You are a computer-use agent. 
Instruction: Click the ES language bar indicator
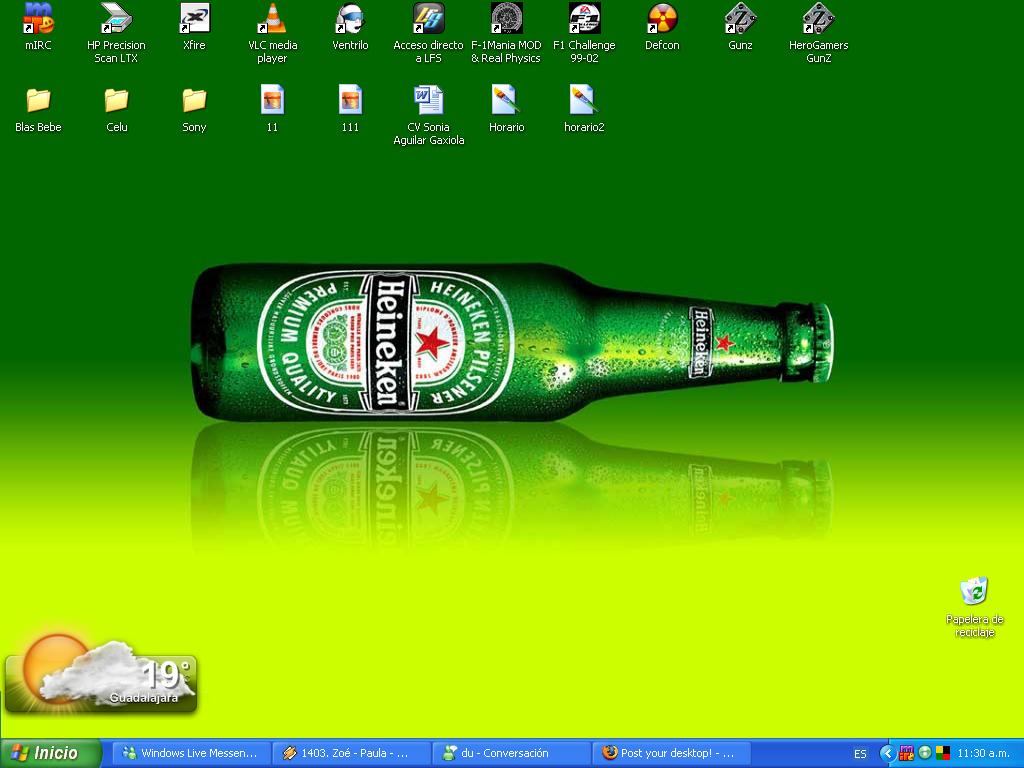pos(860,754)
